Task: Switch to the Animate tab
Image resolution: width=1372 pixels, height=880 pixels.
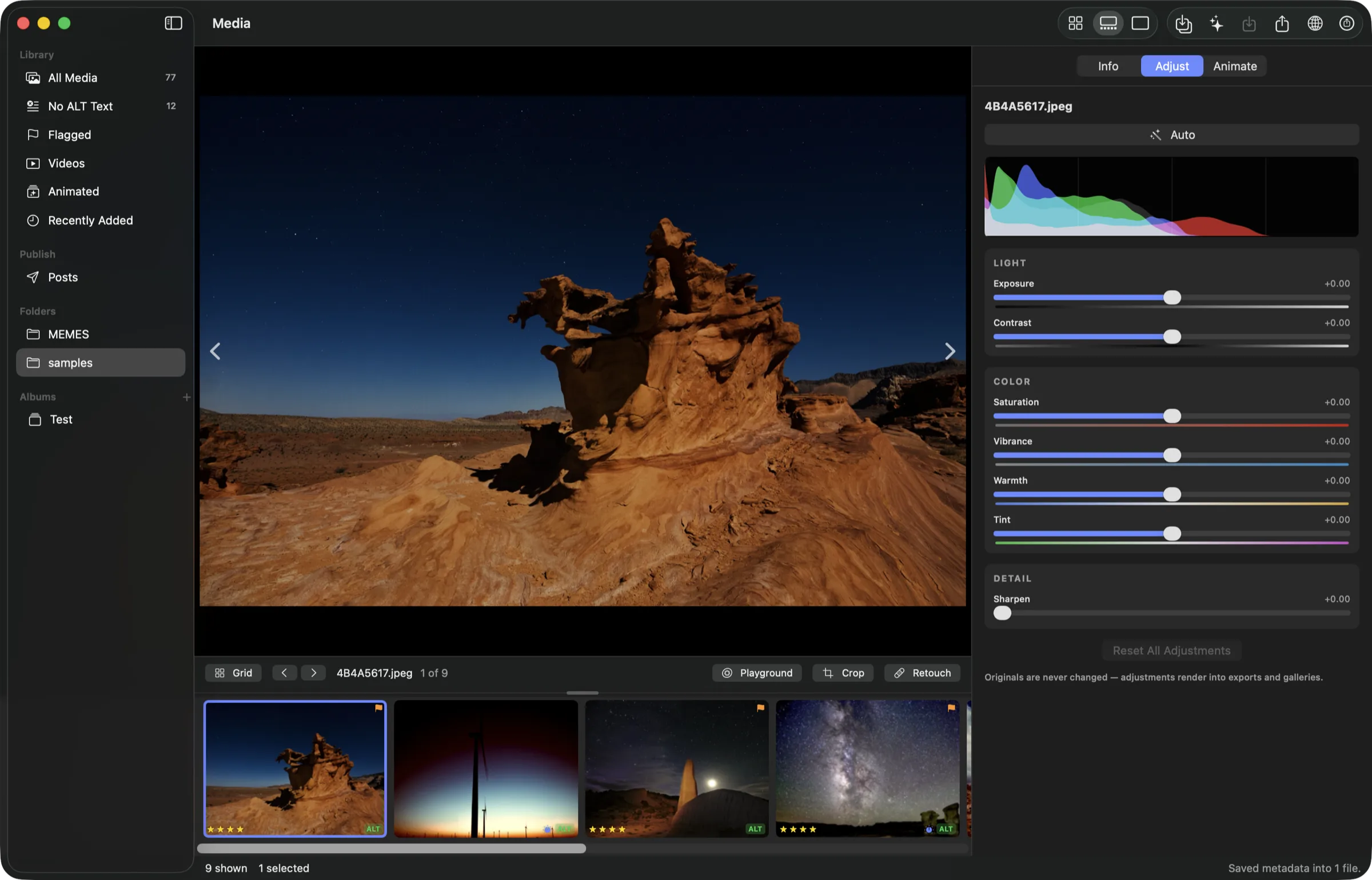Action: point(1235,66)
